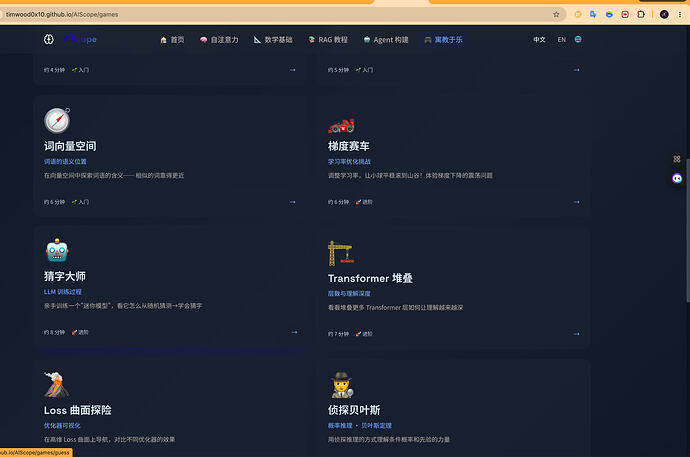The height and width of the screenshot is (457, 690).
Task: Click the 猜字大师 description about 迷你模型
Action: pyautogui.click(x=123, y=306)
